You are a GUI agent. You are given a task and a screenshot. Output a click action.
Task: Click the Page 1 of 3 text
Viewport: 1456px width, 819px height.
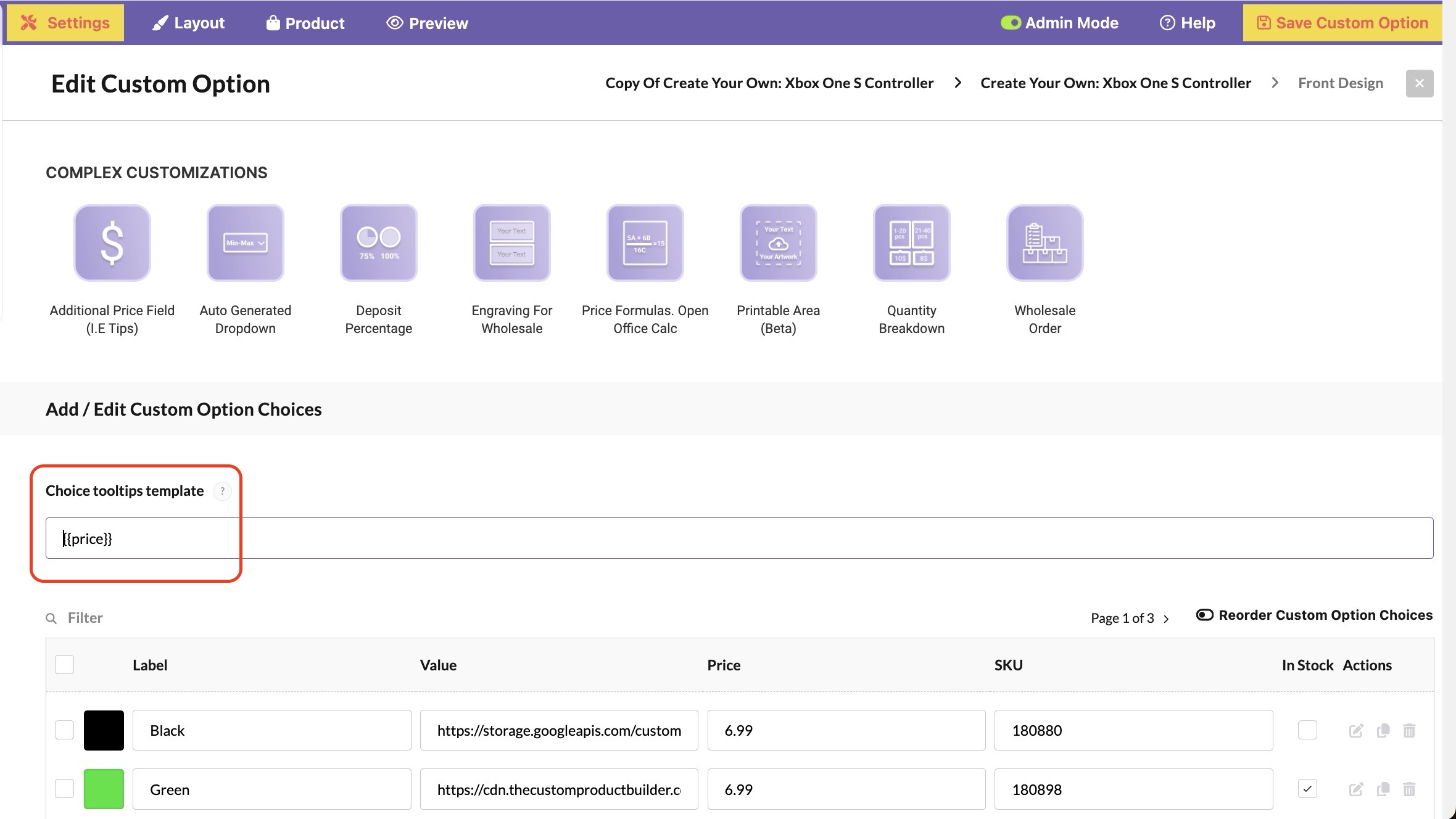(x=1122, y=619)
